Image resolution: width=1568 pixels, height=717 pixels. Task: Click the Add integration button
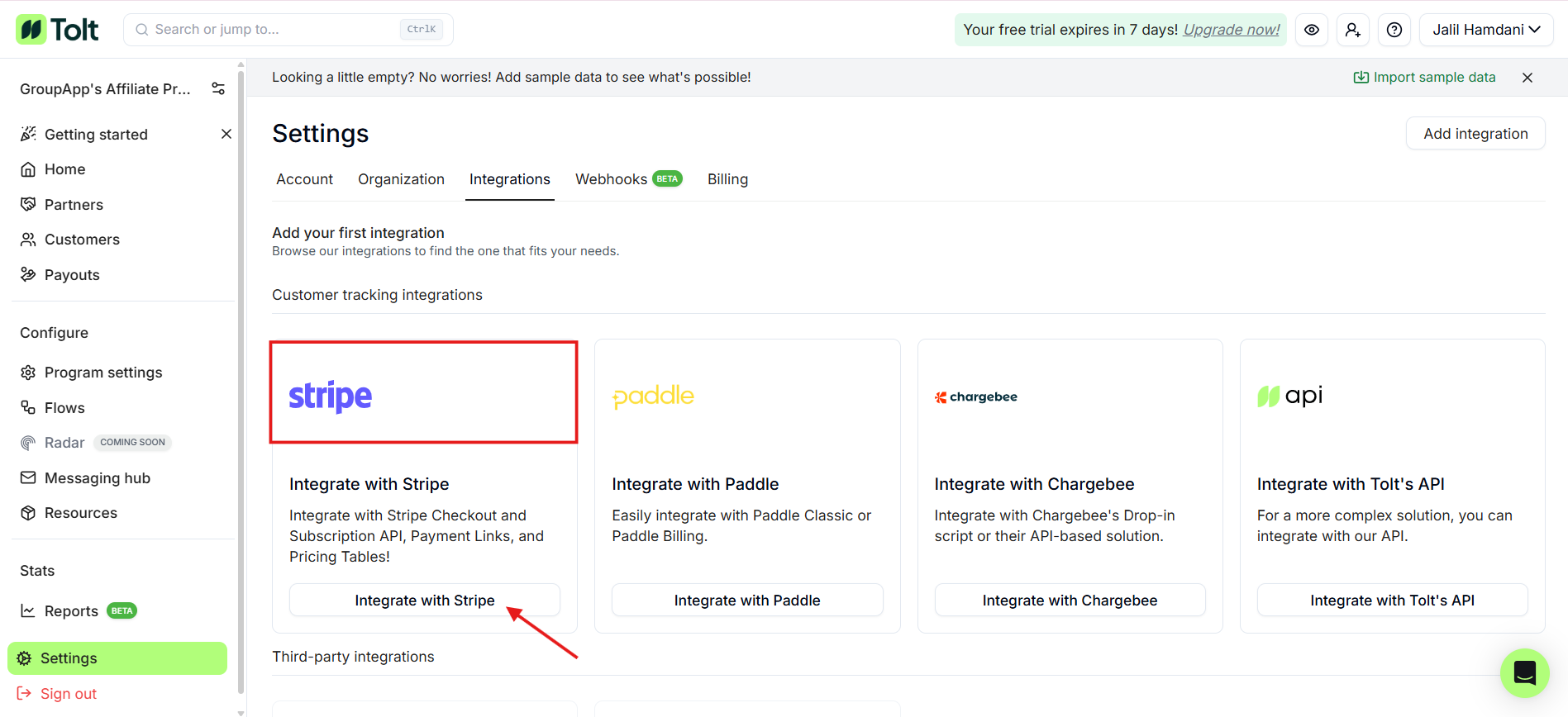(1475, 134)
